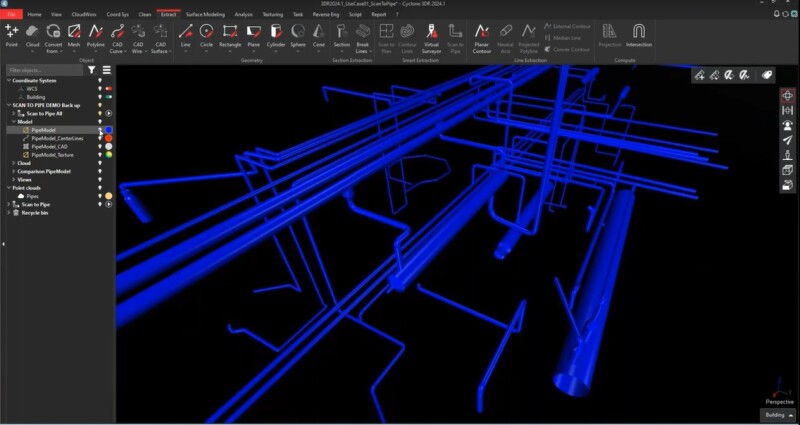This screenshot has width=800, height=425.
Task: Open the Surface Modeling ribbon tab
Action: click(205, 15)
